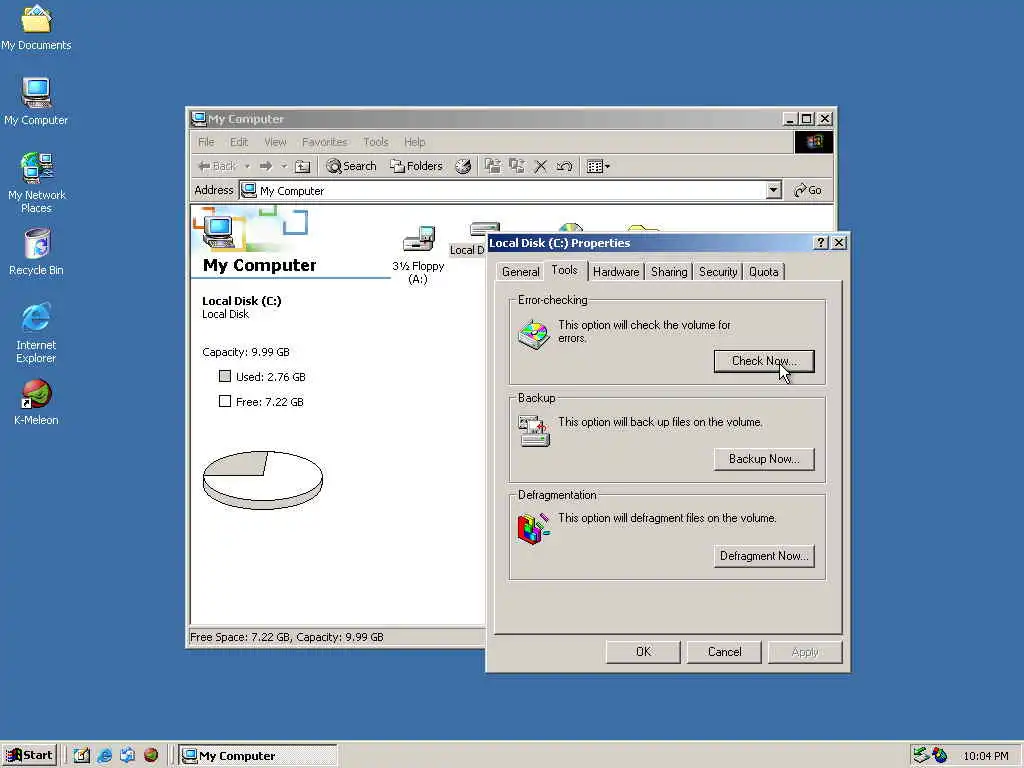The height and width of the screenshot is (768, 1024).
Task: Select the K-Meleon desktop shortcut
Action: 36,402
